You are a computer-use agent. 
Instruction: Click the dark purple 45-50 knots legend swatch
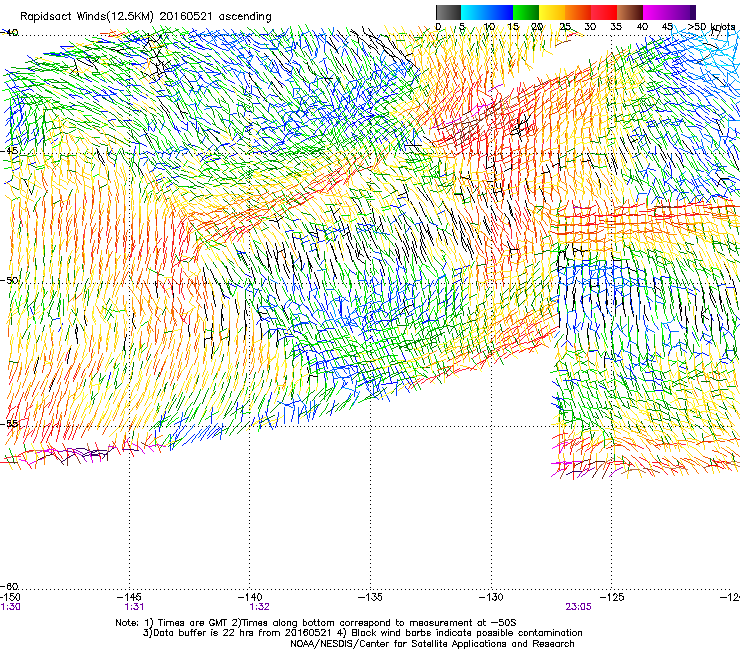coord(682,12)
